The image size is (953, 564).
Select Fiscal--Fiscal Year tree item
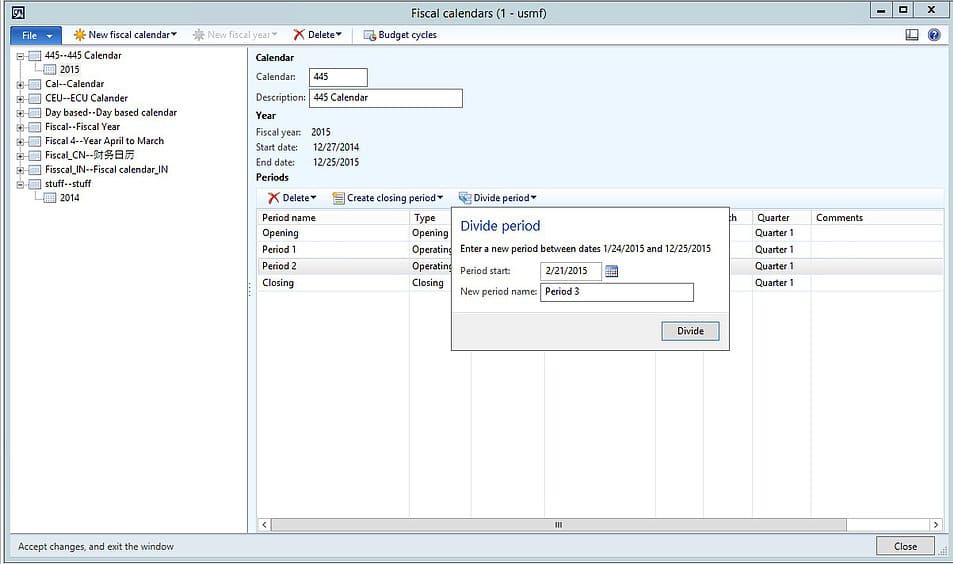click(82, 126)
